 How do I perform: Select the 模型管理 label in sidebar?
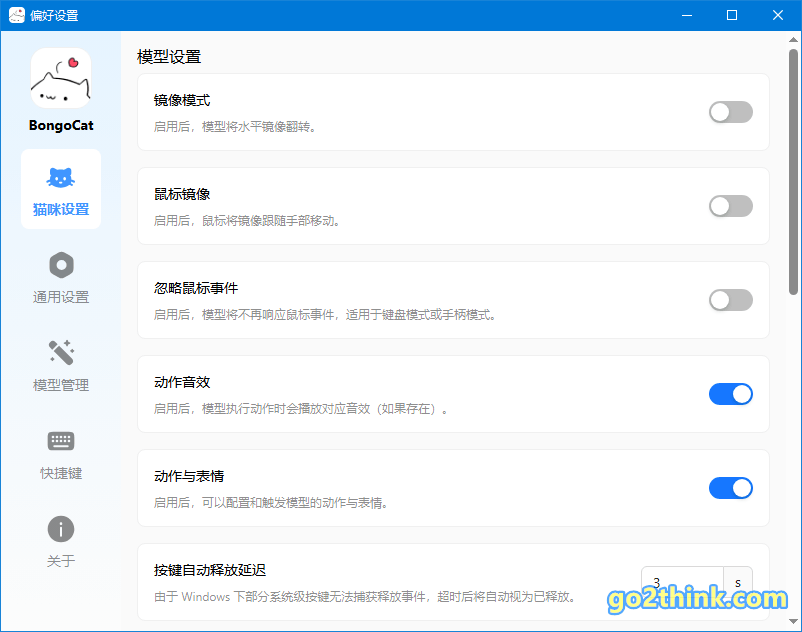point(61,385)
